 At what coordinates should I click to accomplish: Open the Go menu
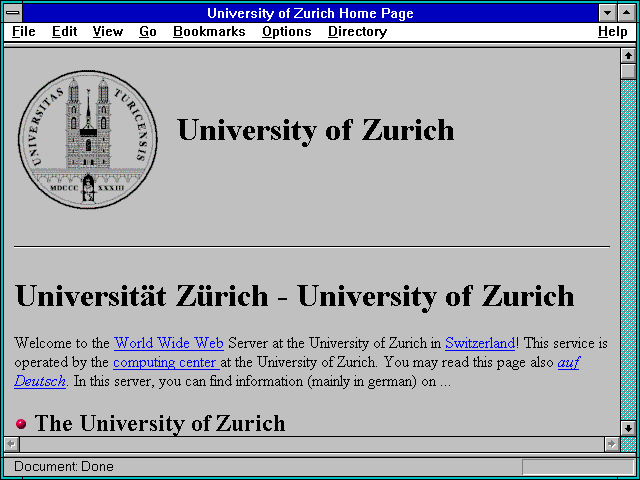pos(147,32)
